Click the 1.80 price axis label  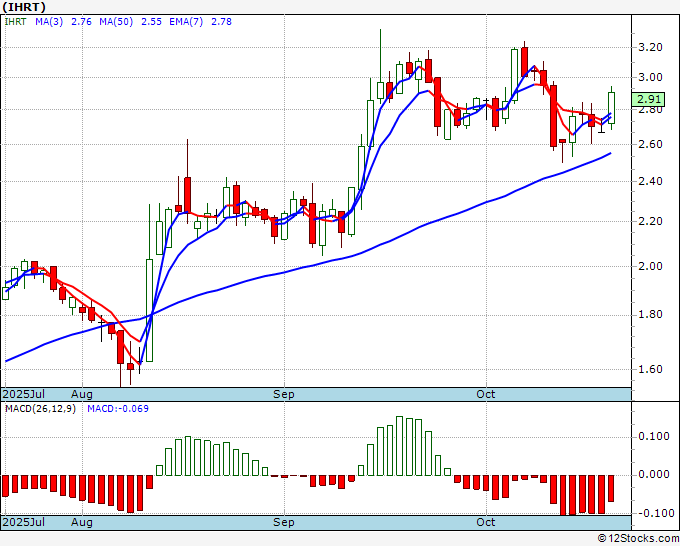click(x=651, y=315)
